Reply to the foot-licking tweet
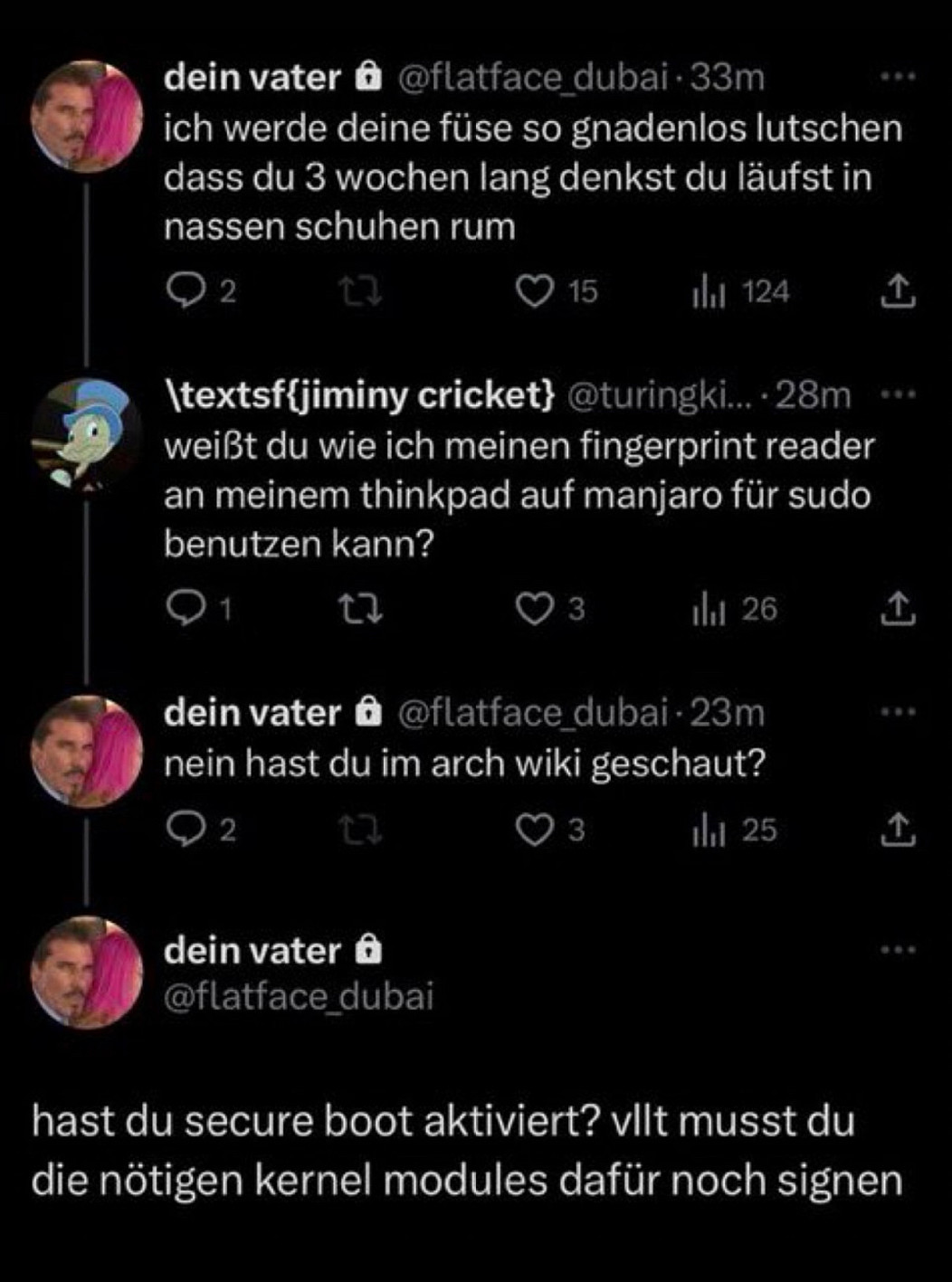 [x=186, y=291]
